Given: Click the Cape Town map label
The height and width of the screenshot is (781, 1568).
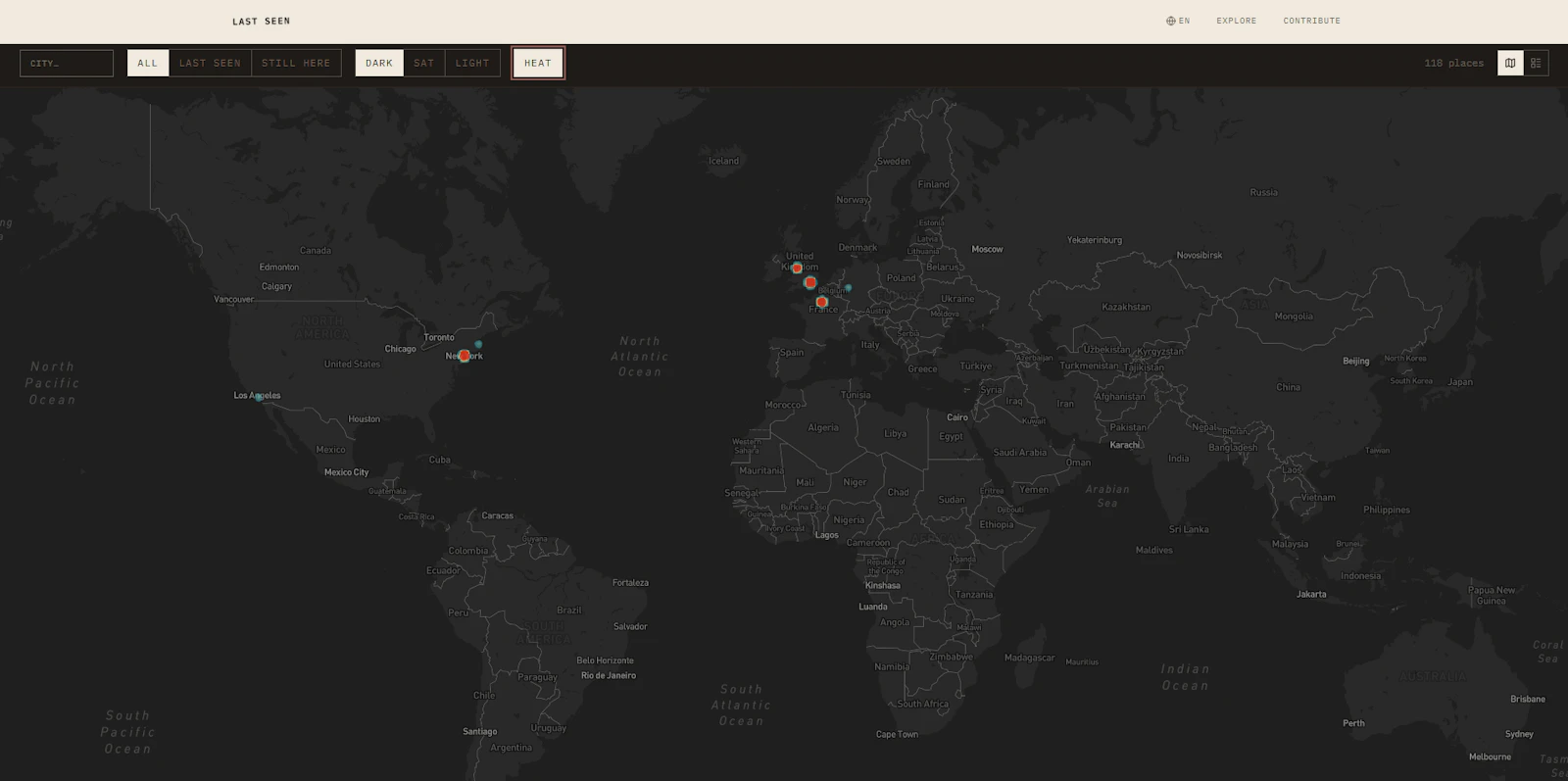Looking at the screenshot, I should pos(897,734).
